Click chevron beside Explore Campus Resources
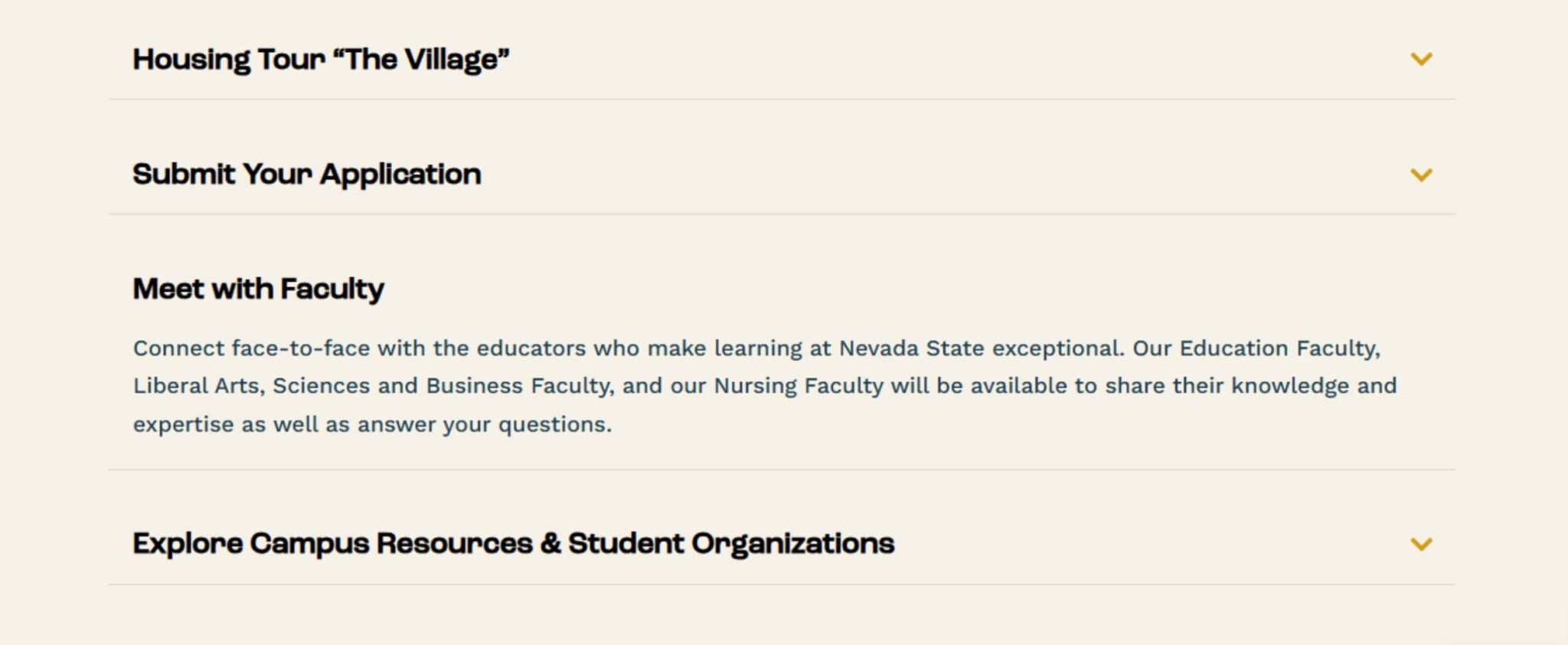Screen dimensions: 1568x645 pos(1421,544)
